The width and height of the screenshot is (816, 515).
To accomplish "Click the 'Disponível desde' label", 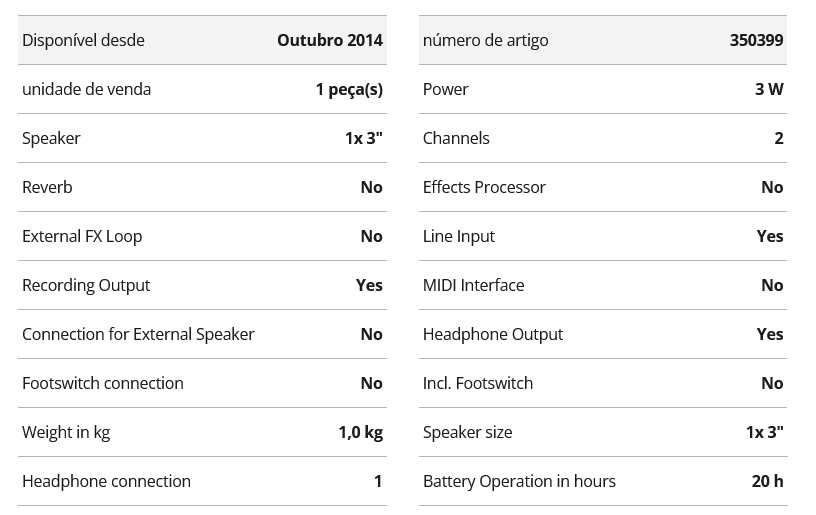I will (x=83, y=40).
